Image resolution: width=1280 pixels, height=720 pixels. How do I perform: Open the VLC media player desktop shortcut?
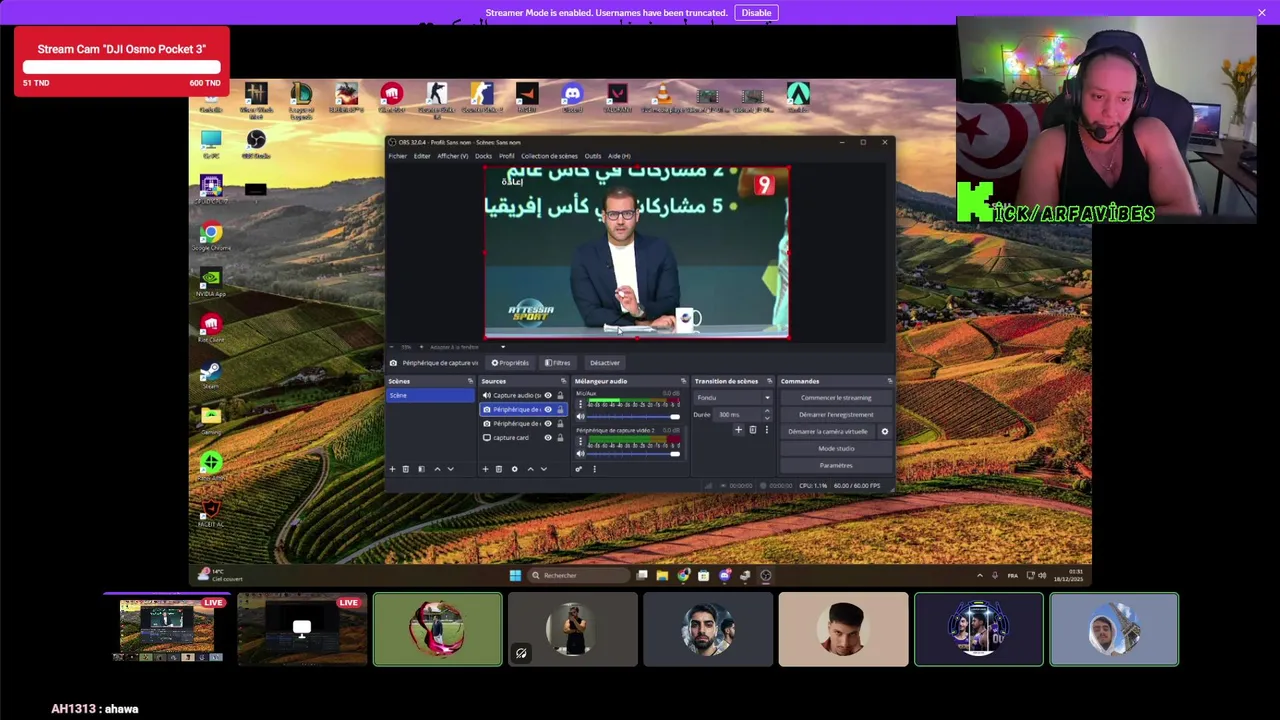coord(662,97)
